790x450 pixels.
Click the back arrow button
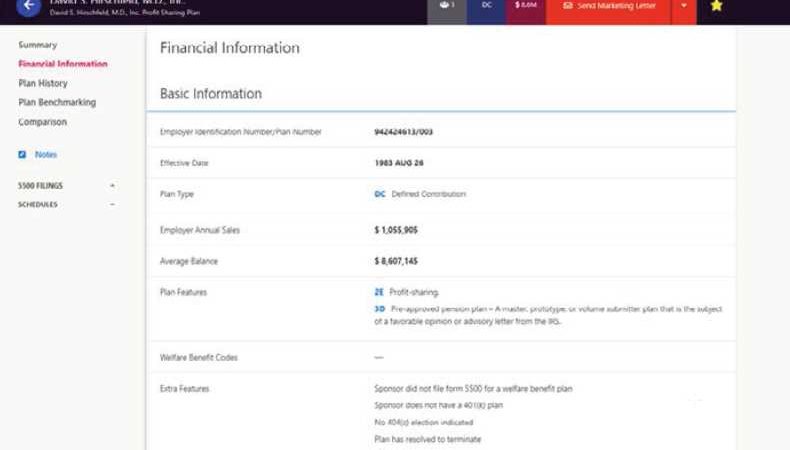click(x=28, y=6)
